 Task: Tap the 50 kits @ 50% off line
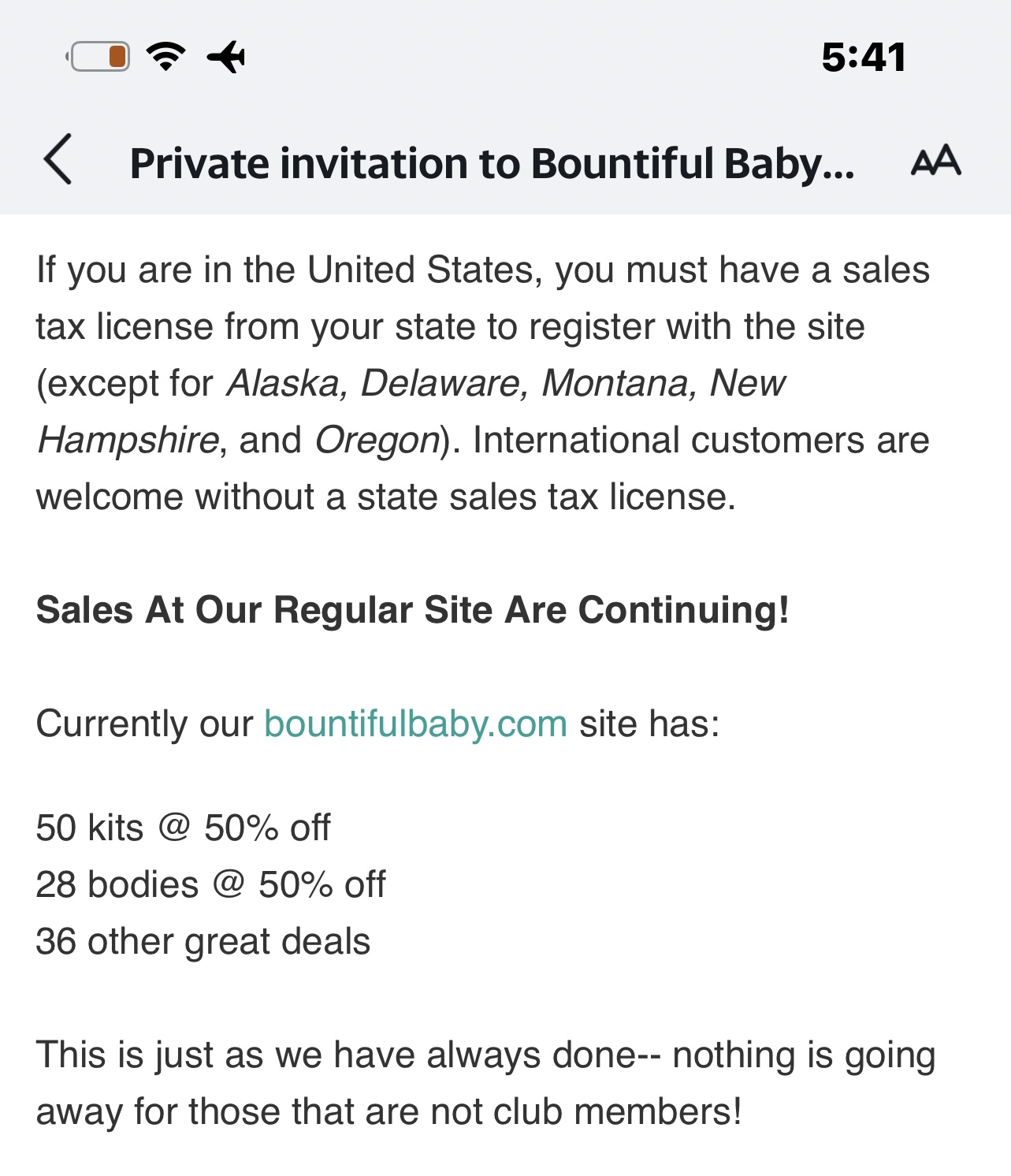[183, 828]
